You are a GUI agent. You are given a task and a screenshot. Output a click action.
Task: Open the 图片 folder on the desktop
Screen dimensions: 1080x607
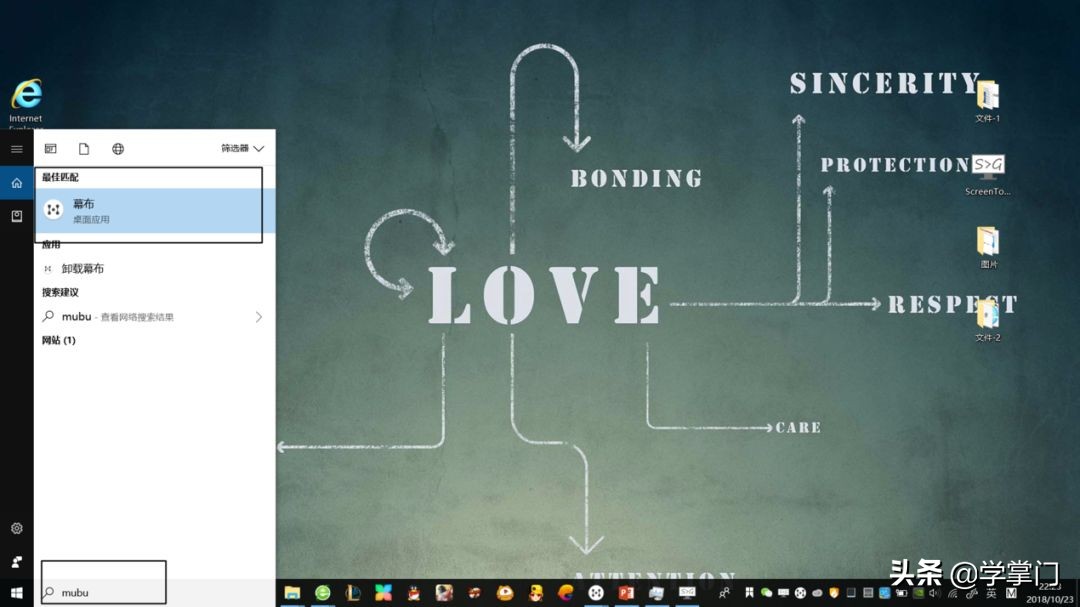coord(987,245)
